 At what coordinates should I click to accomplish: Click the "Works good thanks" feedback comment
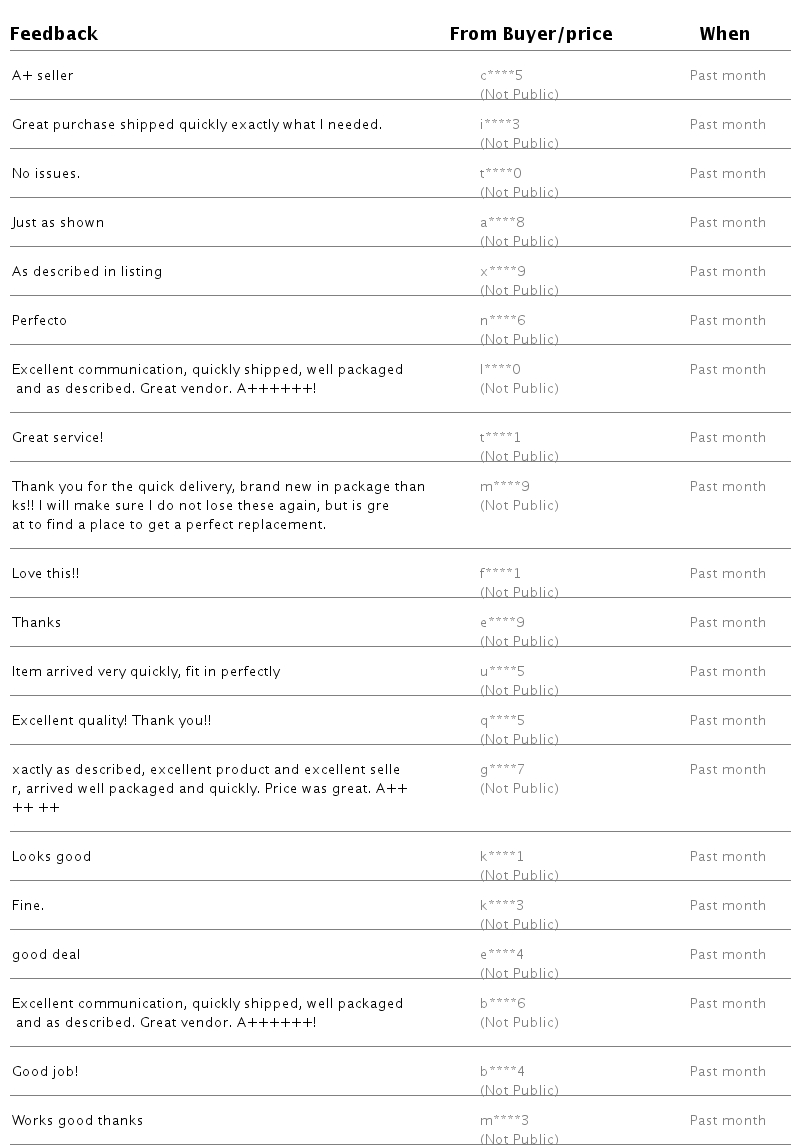tap(78, 1120)
